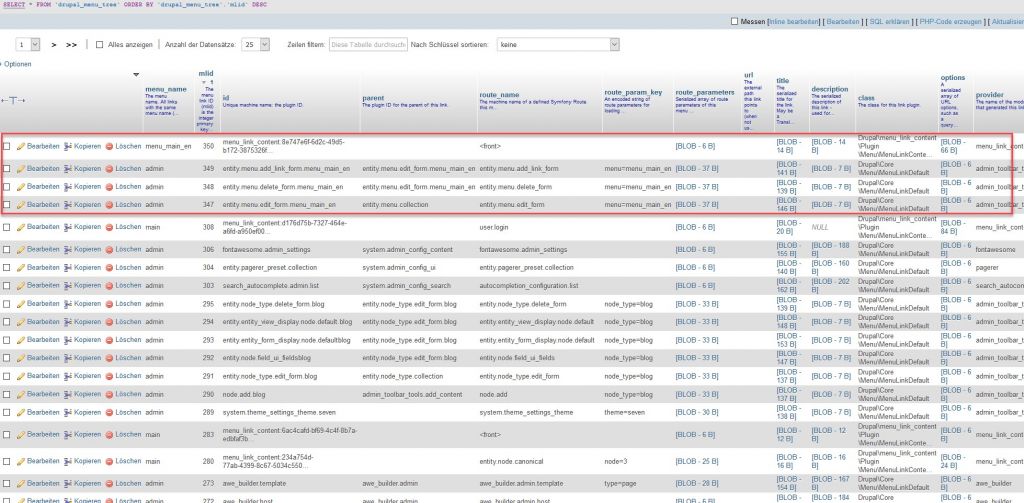
Task: Click the edit pencil icon for row 350
Action: [x=21, y=146]
